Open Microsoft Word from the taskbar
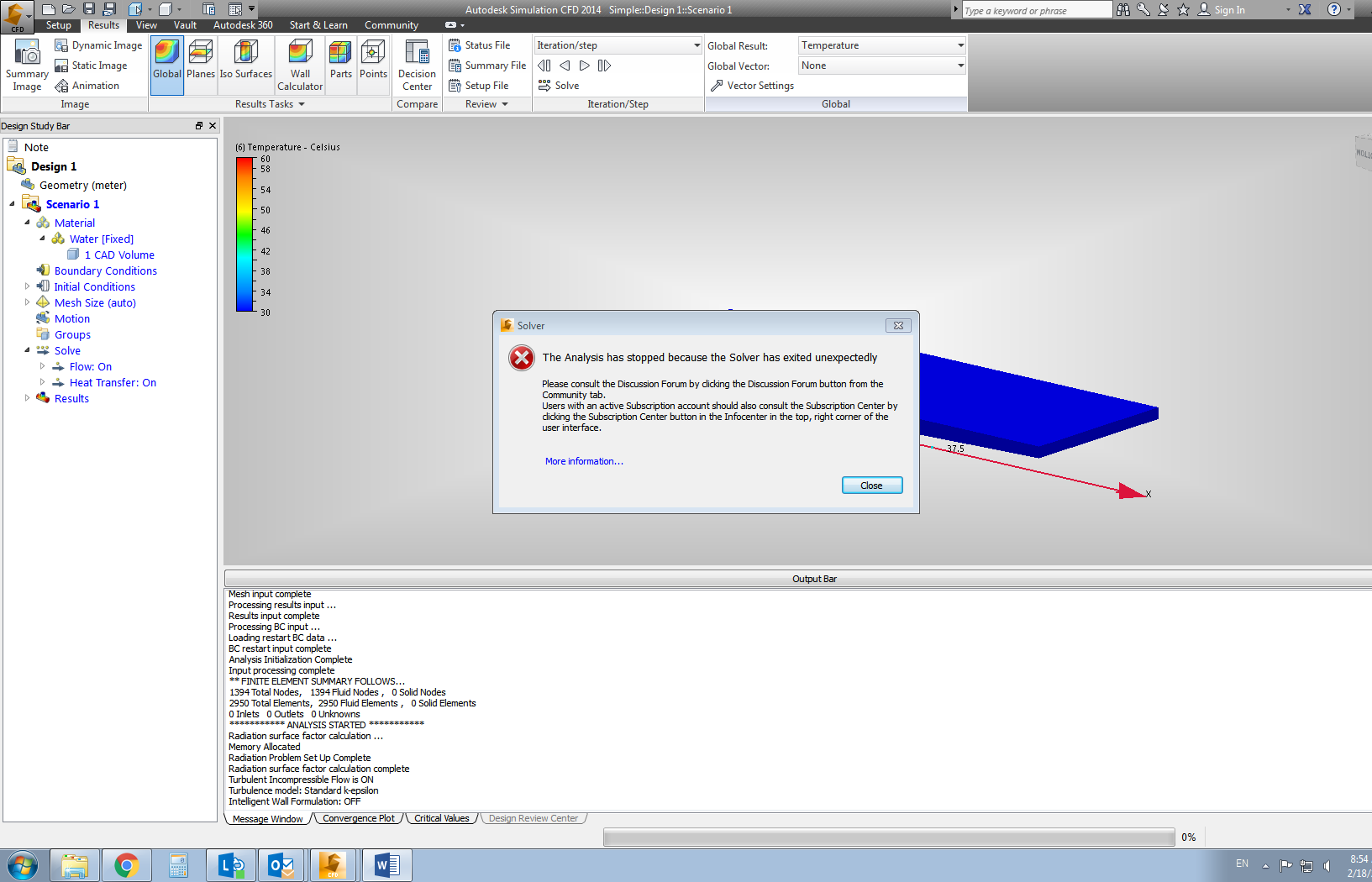 [386, 865]
